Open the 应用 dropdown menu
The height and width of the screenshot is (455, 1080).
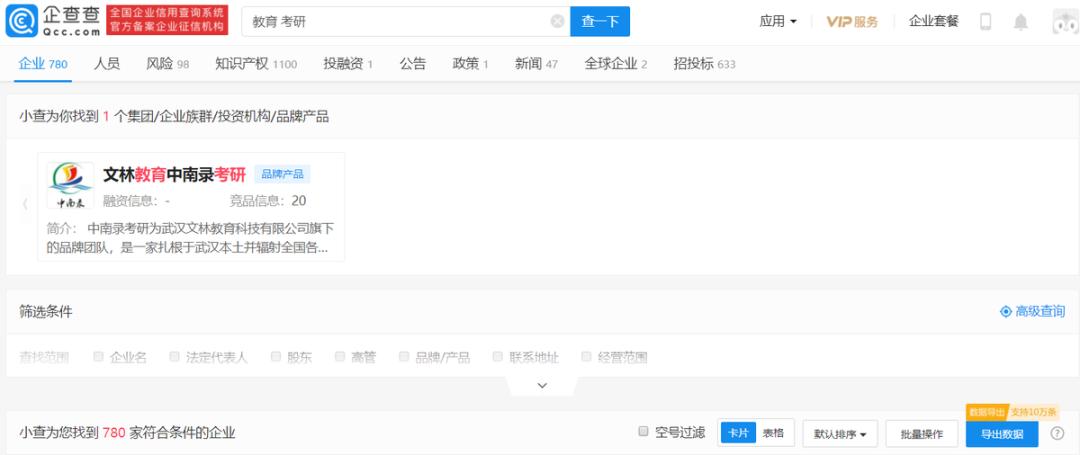point(778,21)
